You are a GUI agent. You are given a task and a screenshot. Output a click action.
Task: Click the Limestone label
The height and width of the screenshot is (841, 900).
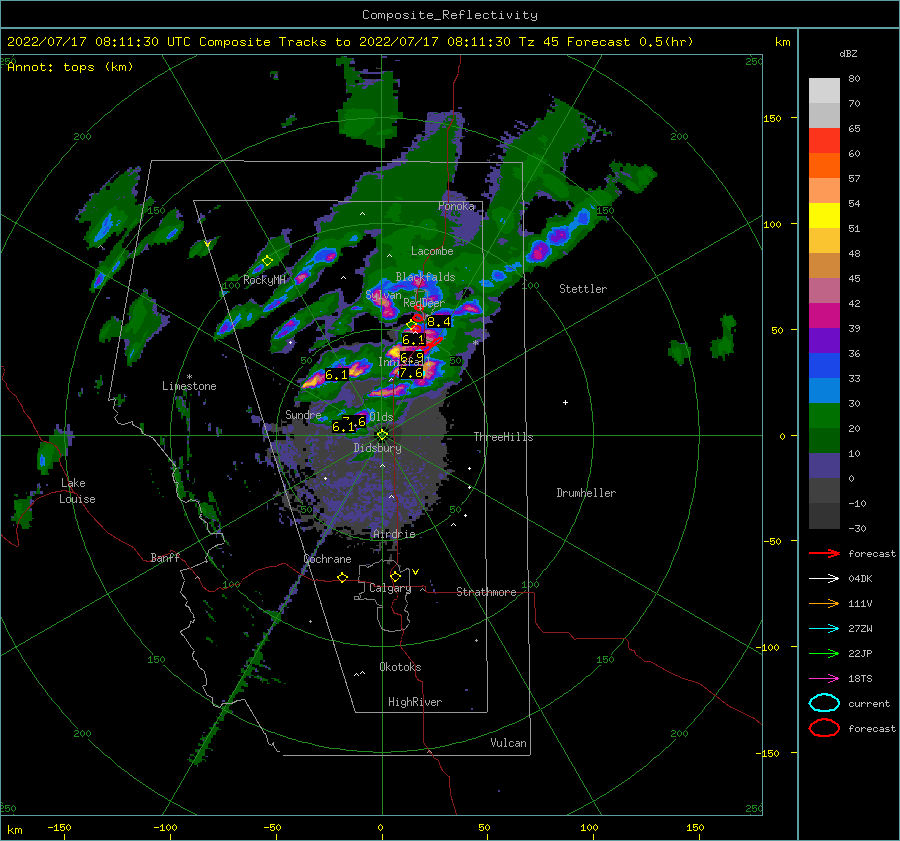[189, 386]
